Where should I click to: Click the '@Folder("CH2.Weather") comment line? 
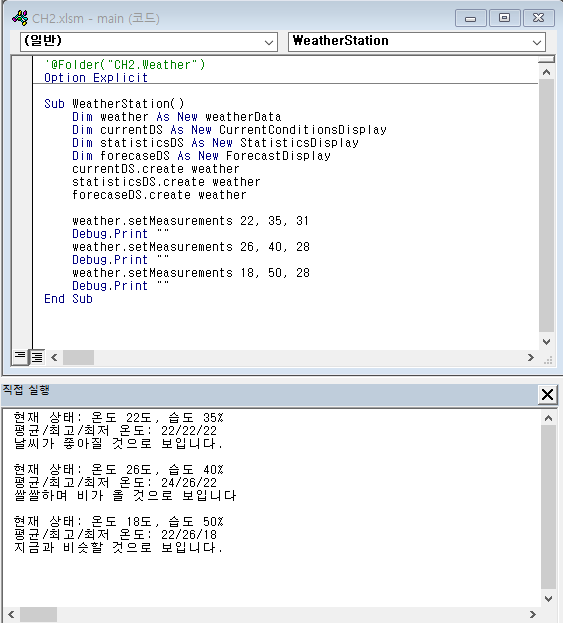125,65
